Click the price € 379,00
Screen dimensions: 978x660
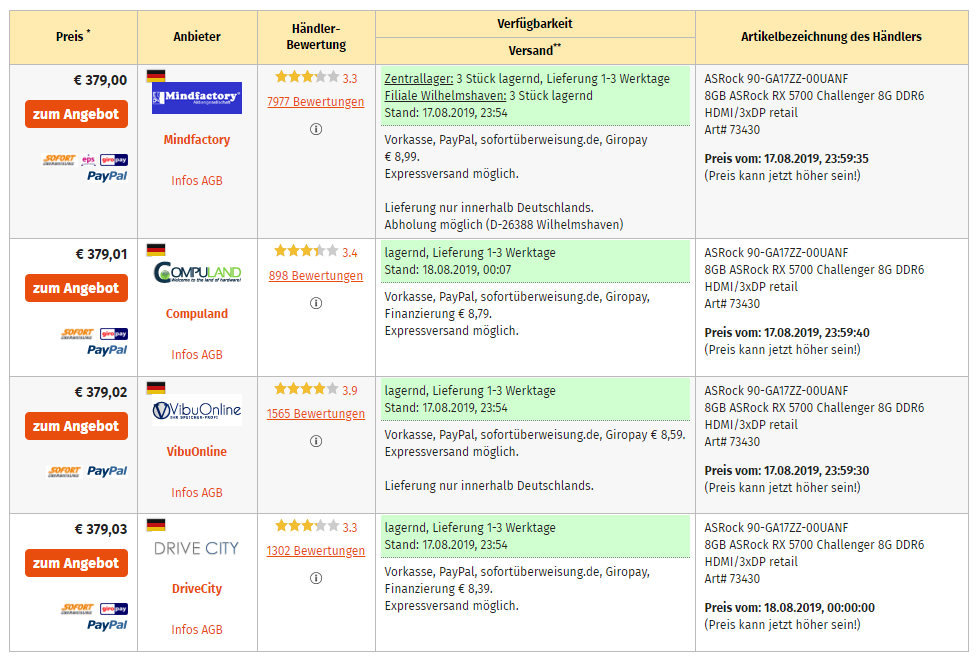(x=100, y=80)
